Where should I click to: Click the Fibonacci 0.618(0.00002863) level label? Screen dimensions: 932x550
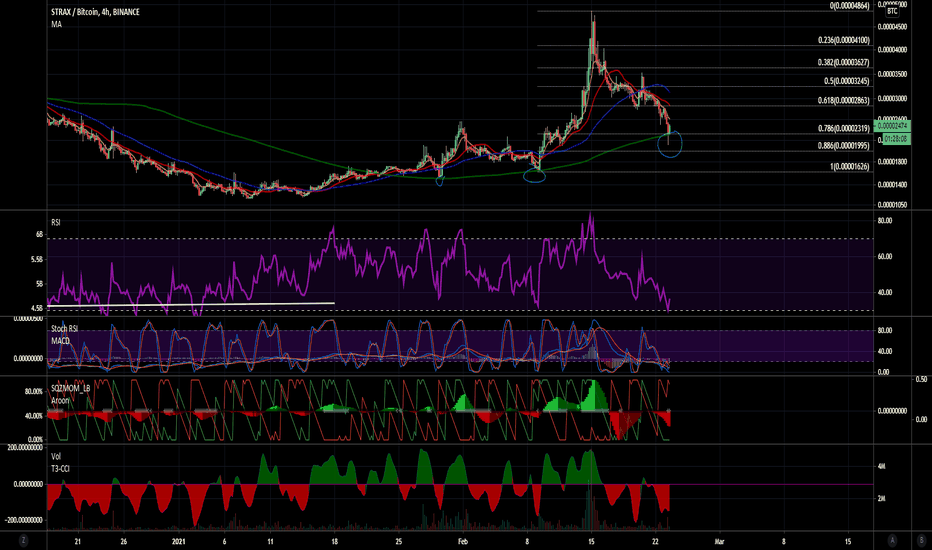click(x=843, y=100)
